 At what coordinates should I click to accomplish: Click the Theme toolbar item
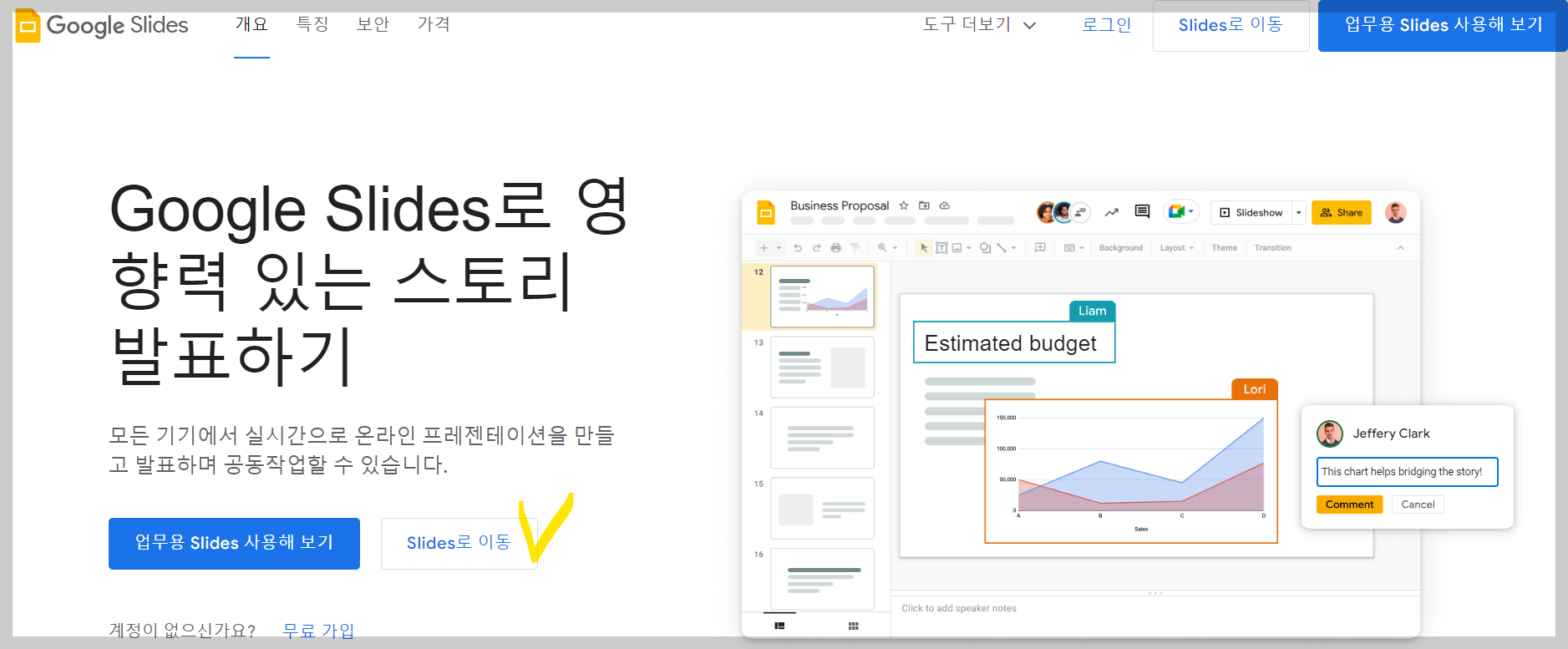tap(1225, 248)
